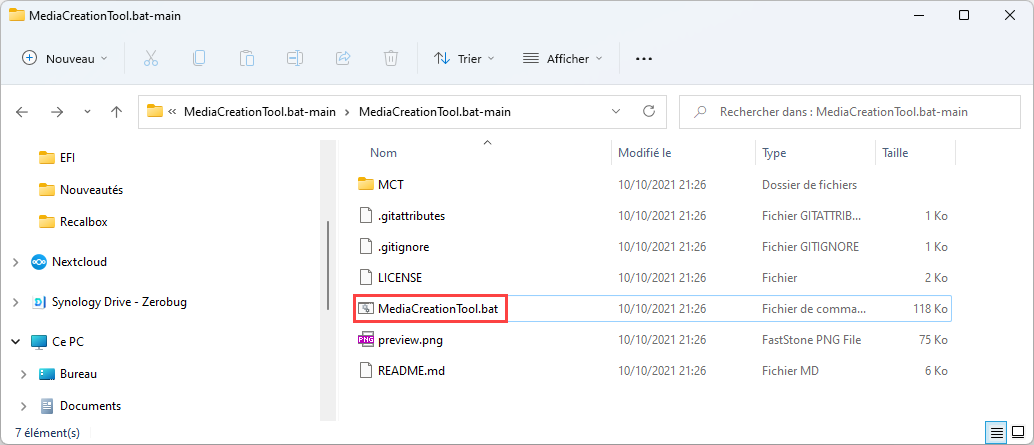Select Nouveautés folder in navigation pane

(x=91, y=190)
